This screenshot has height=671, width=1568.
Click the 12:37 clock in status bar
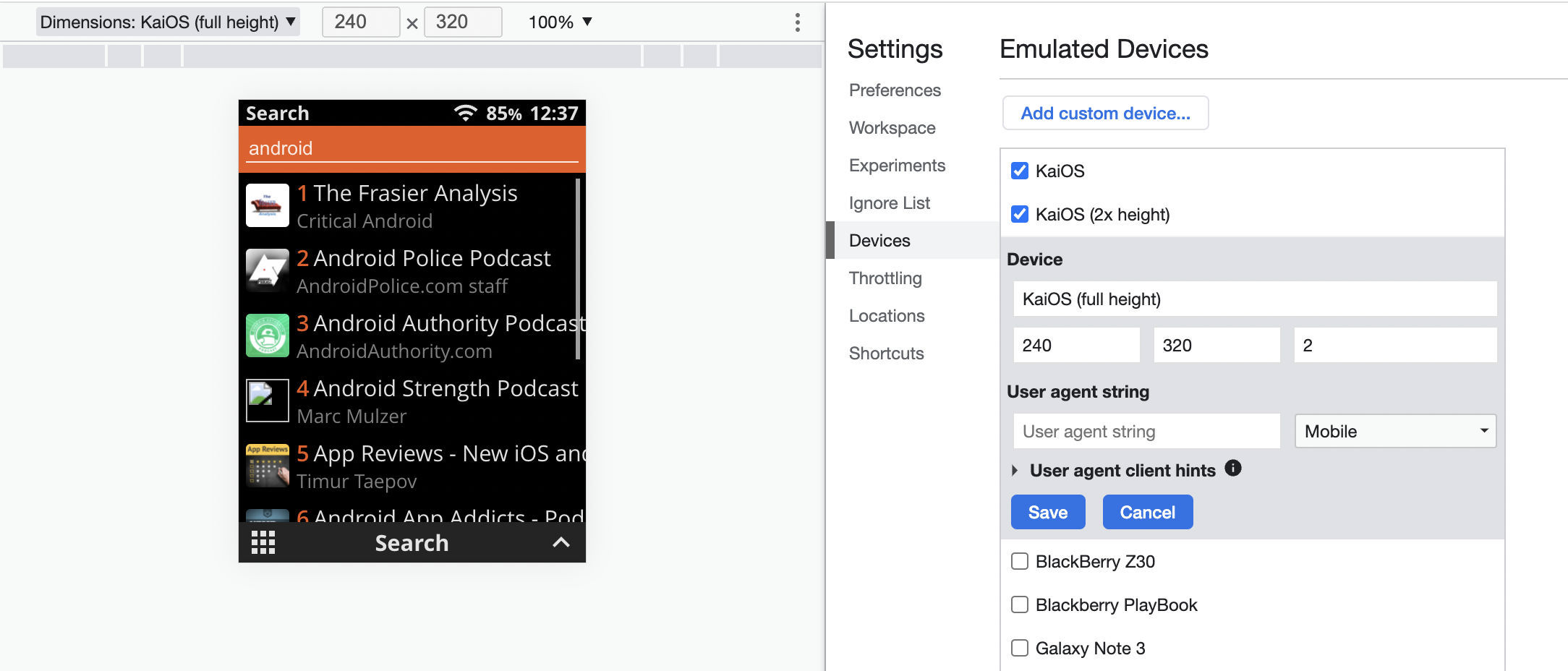click(x=554, y=114)
